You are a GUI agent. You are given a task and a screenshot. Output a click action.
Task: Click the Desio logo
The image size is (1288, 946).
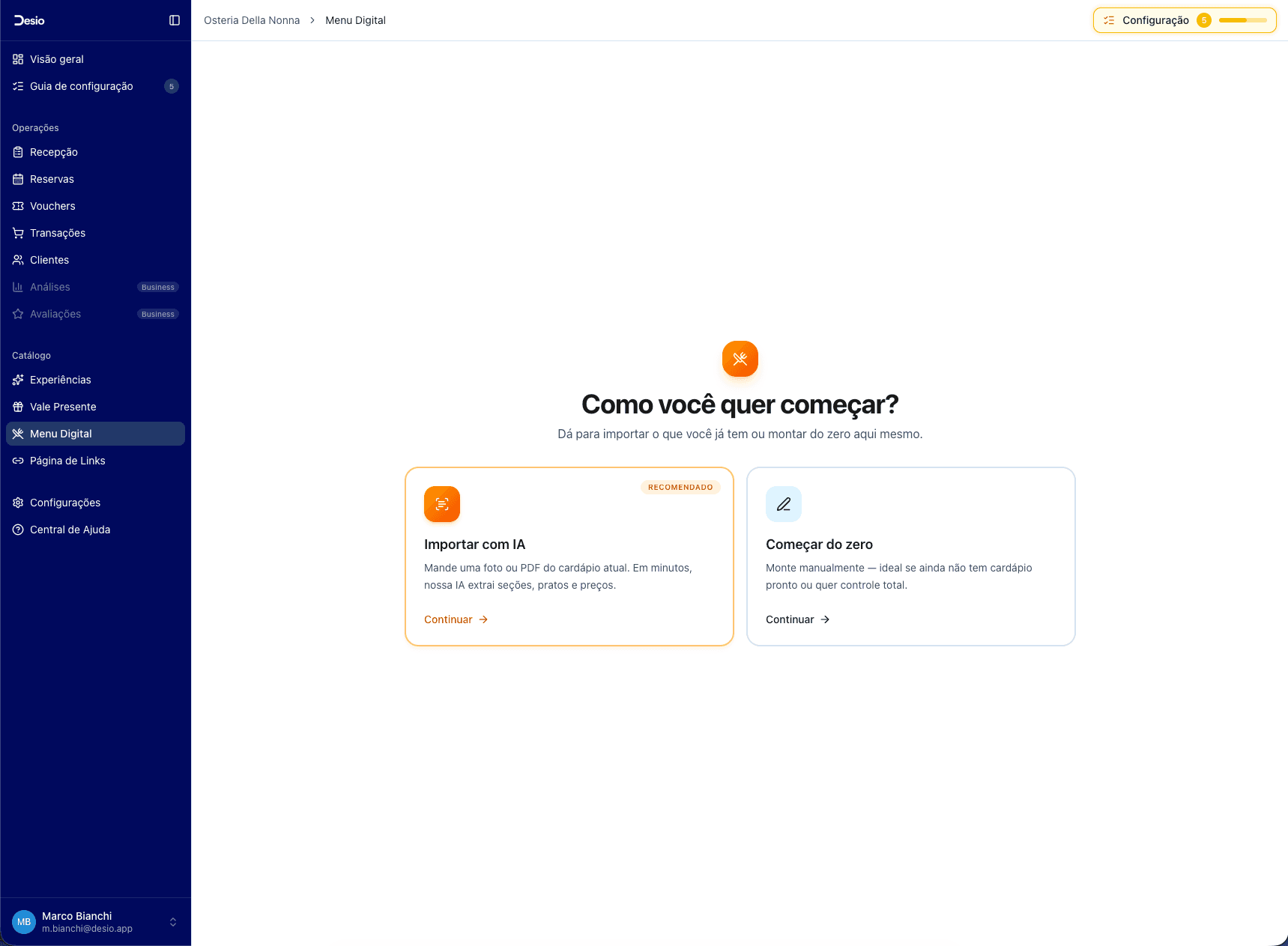29,20
